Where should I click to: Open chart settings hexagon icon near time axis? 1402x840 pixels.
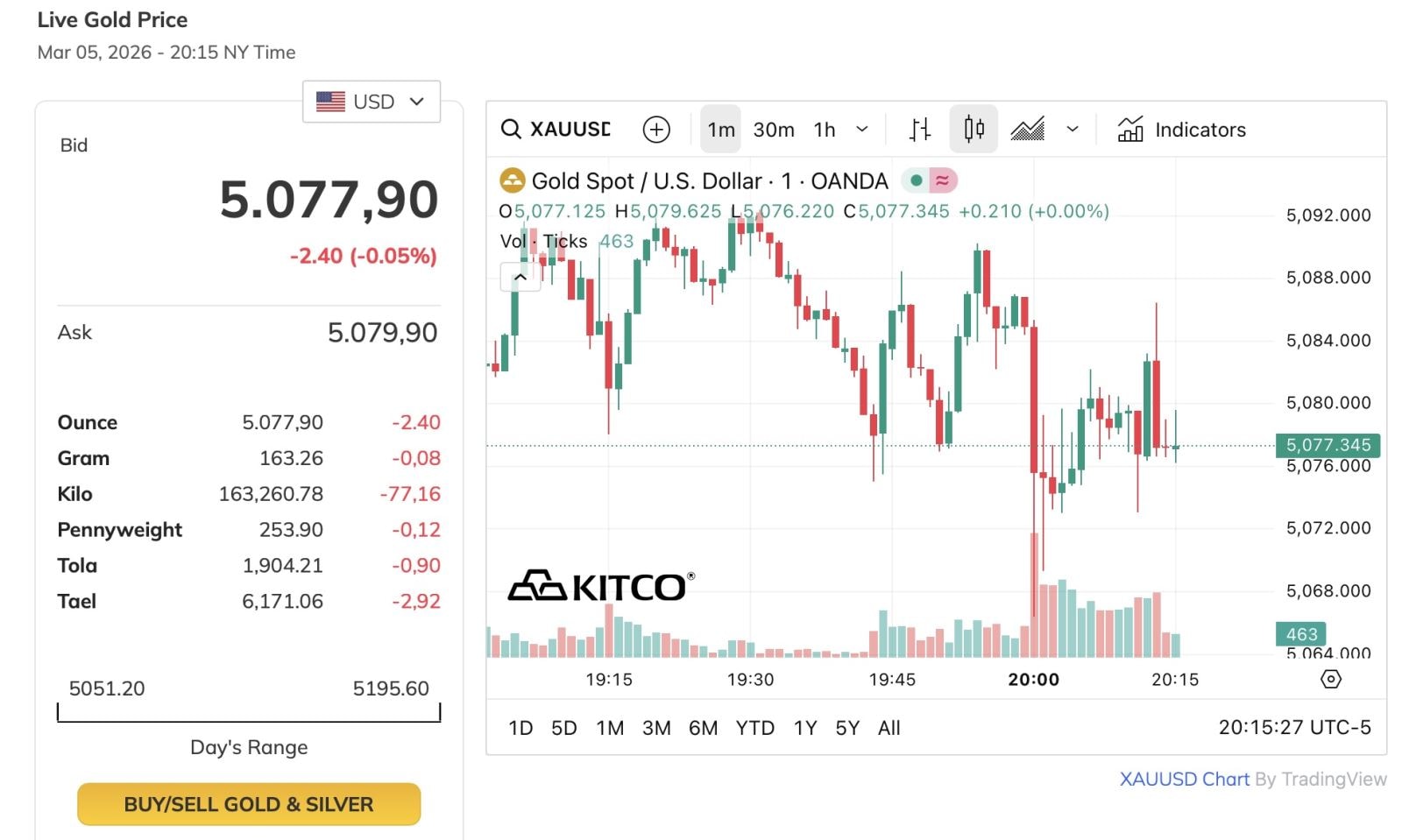click(1330, 679)
